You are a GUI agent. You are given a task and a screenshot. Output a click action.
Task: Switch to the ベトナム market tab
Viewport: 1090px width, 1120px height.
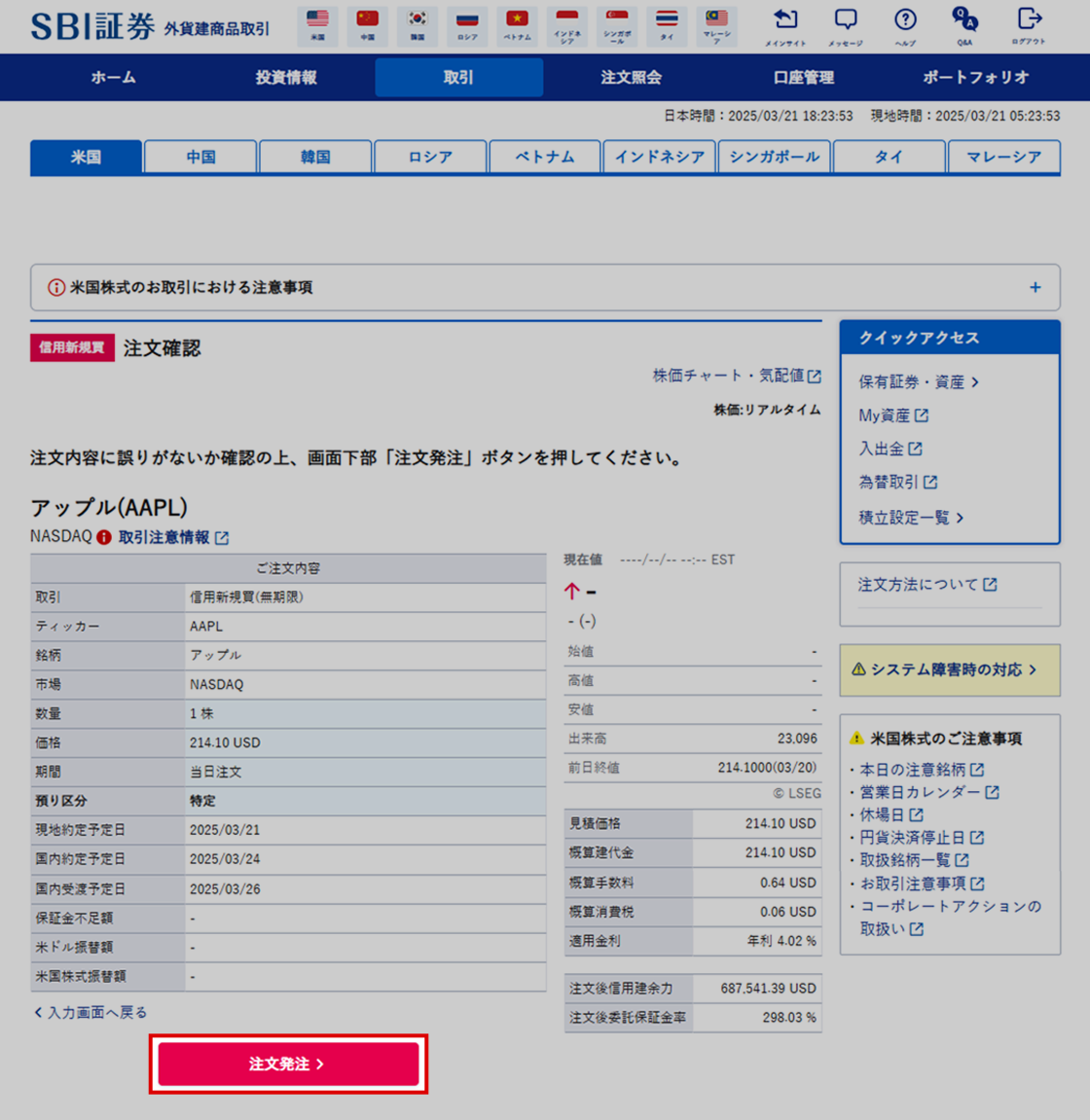point(545,157)
